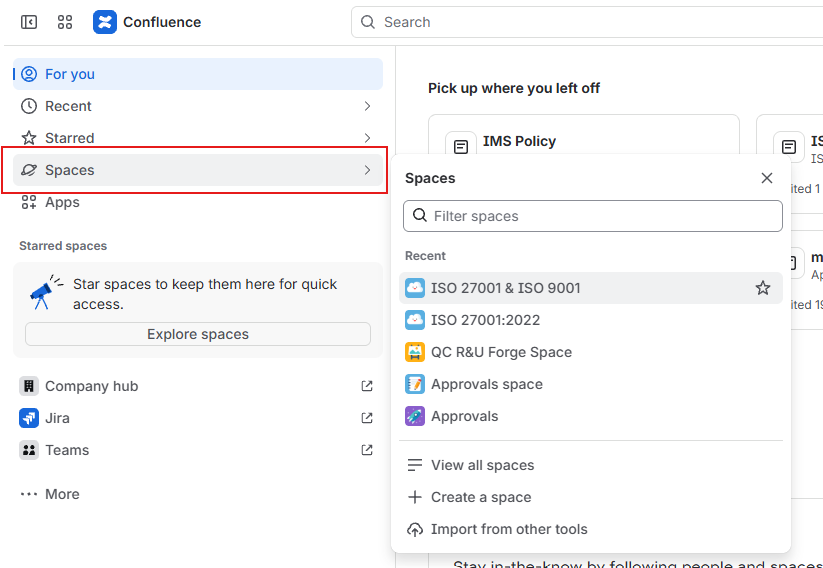Click the ISO 27001:2022 space icon
823x568 pixels.
point(415,320)
